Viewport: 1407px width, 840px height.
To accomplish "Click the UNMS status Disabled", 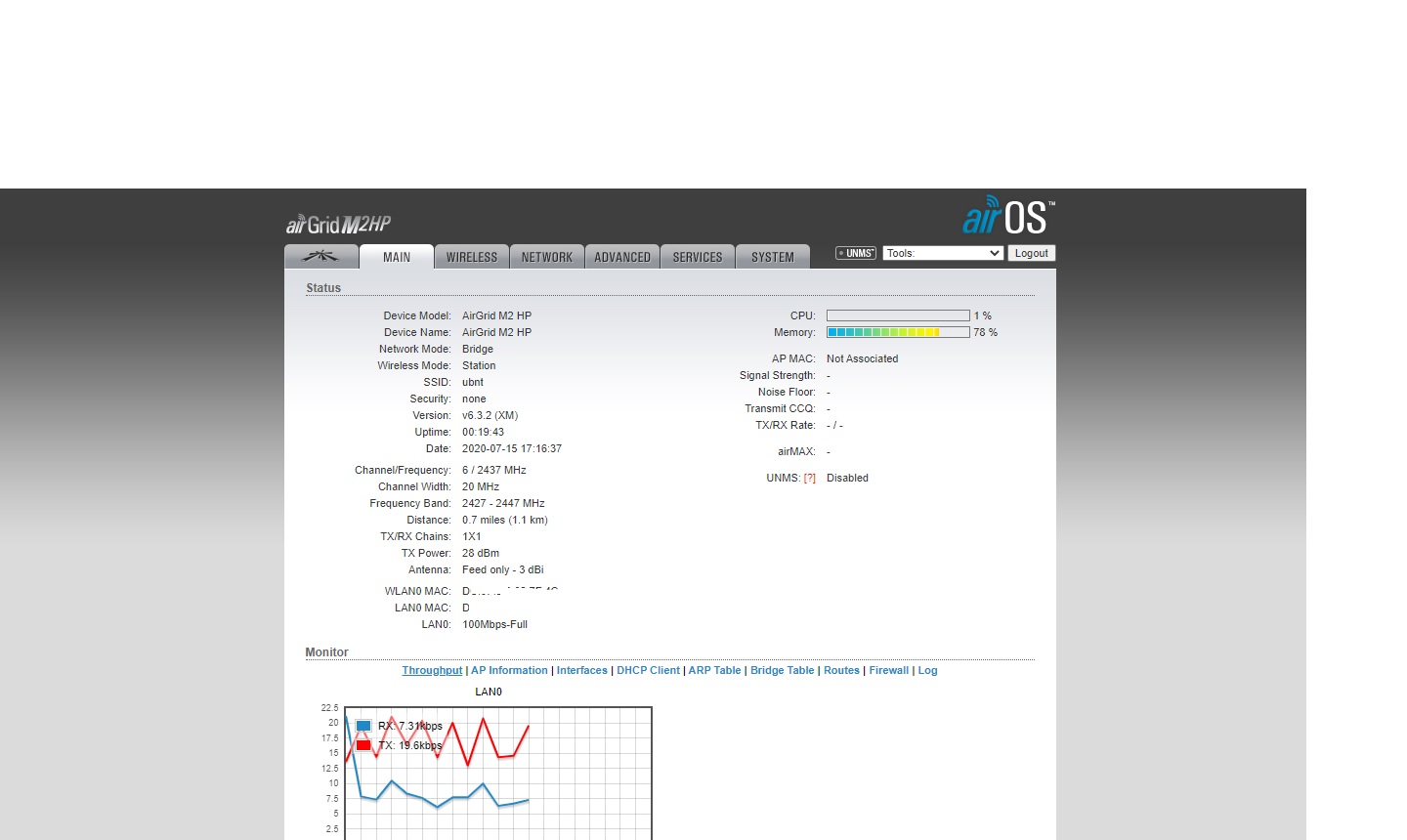I will coord(847,478).
